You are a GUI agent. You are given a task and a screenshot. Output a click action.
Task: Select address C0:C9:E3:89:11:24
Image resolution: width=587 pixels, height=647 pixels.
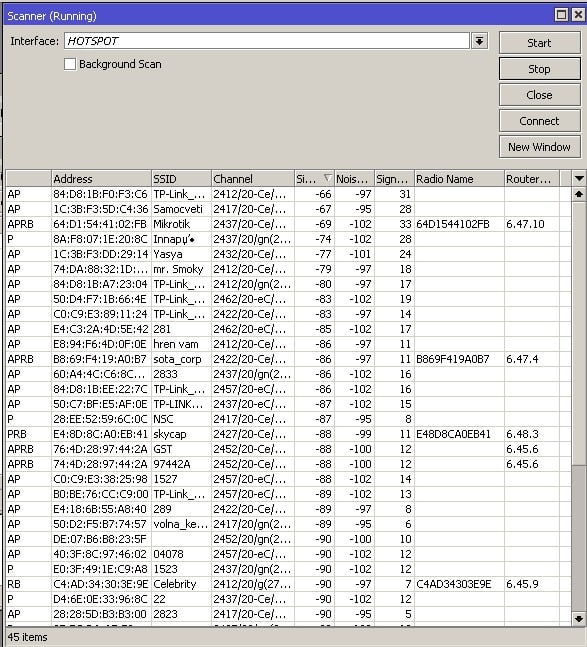100,314
